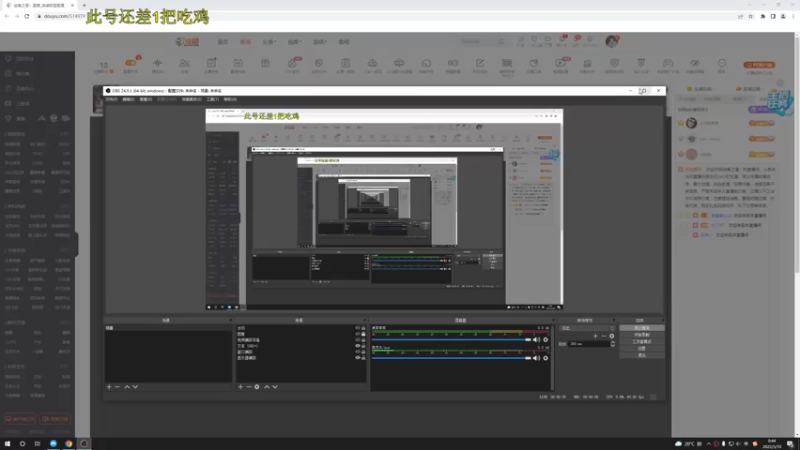Click gift box icon in Douyu streamer toolbar

[x=265, y=63]
